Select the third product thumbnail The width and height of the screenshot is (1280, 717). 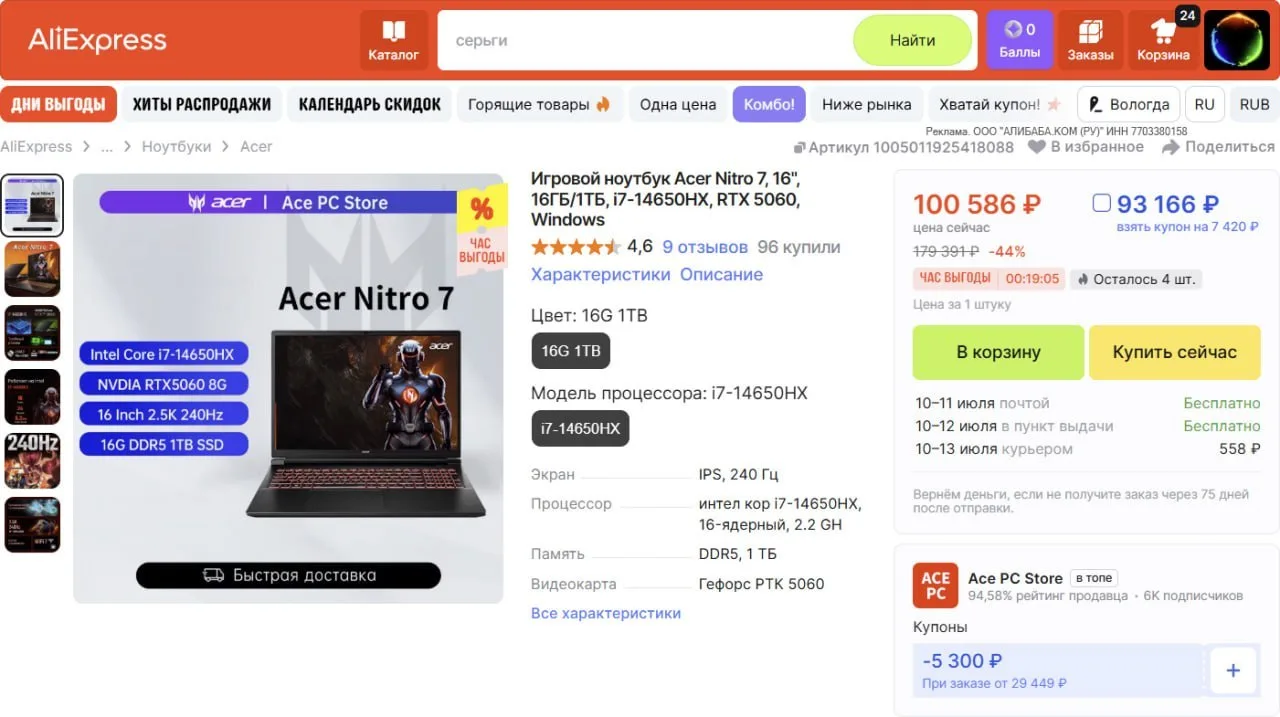[x=33, y=333]
